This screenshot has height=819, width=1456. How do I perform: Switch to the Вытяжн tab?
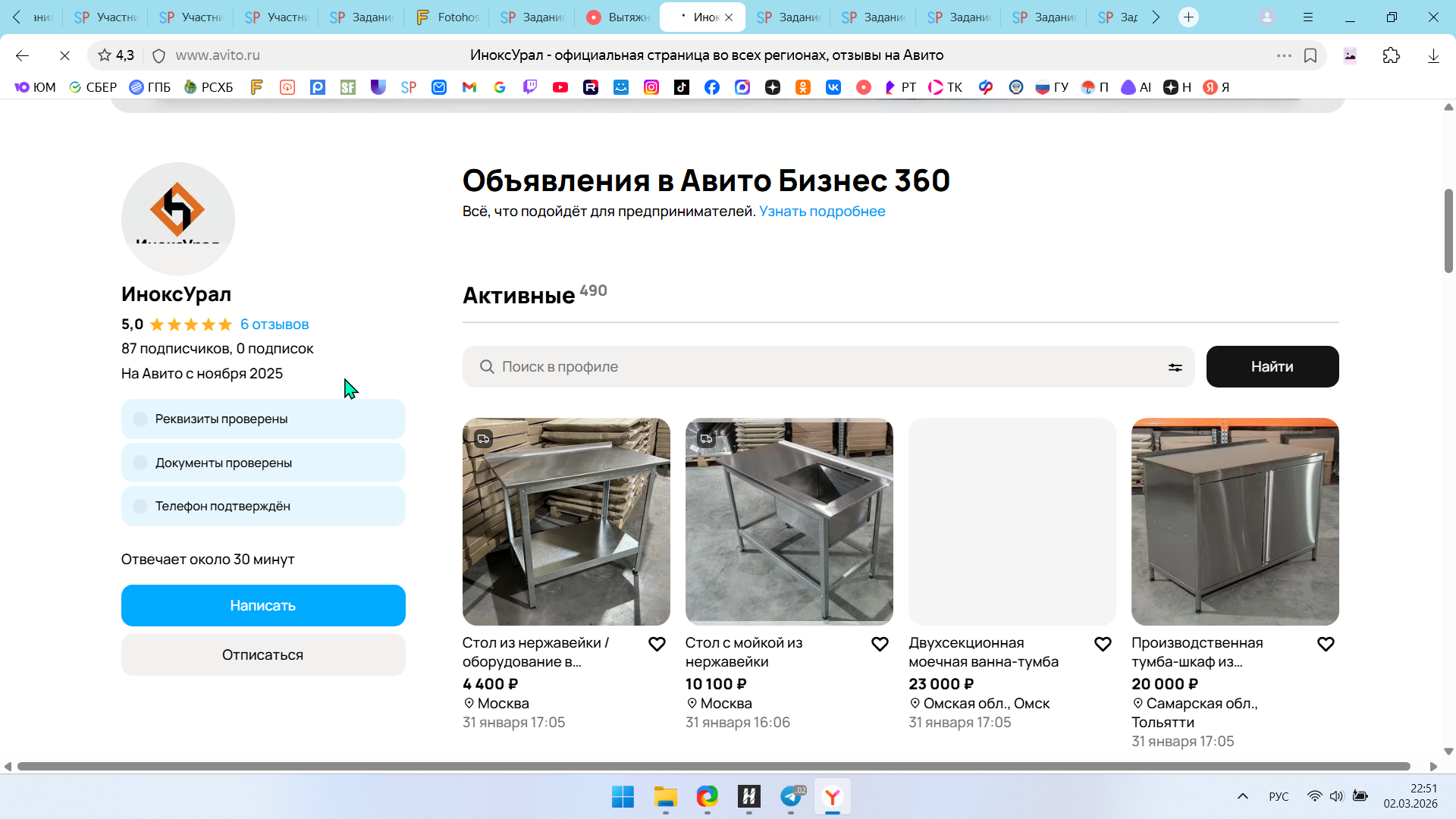tap(618, 17)
